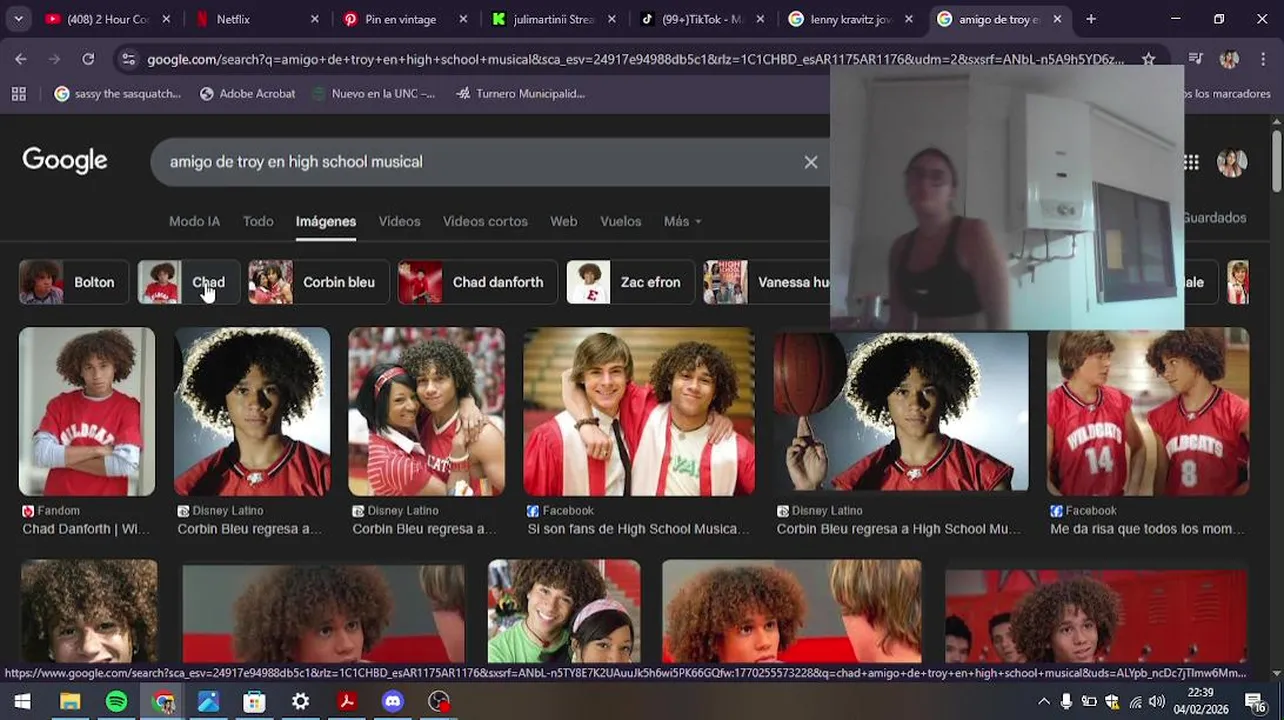Open Chrome from the taskbar
The image size is (1284, 720).
[x=162, y=701]
